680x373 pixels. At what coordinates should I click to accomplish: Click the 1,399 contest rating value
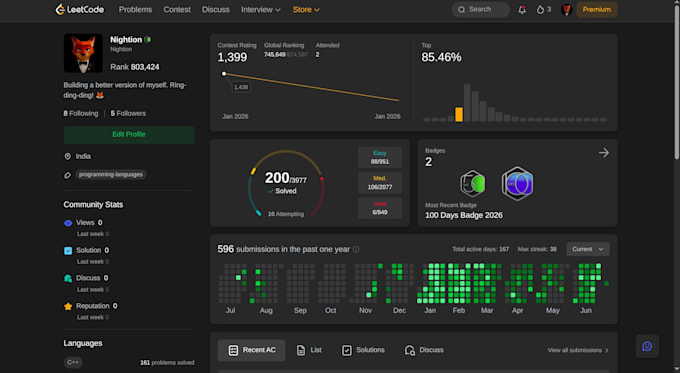(x=232, y=58)
